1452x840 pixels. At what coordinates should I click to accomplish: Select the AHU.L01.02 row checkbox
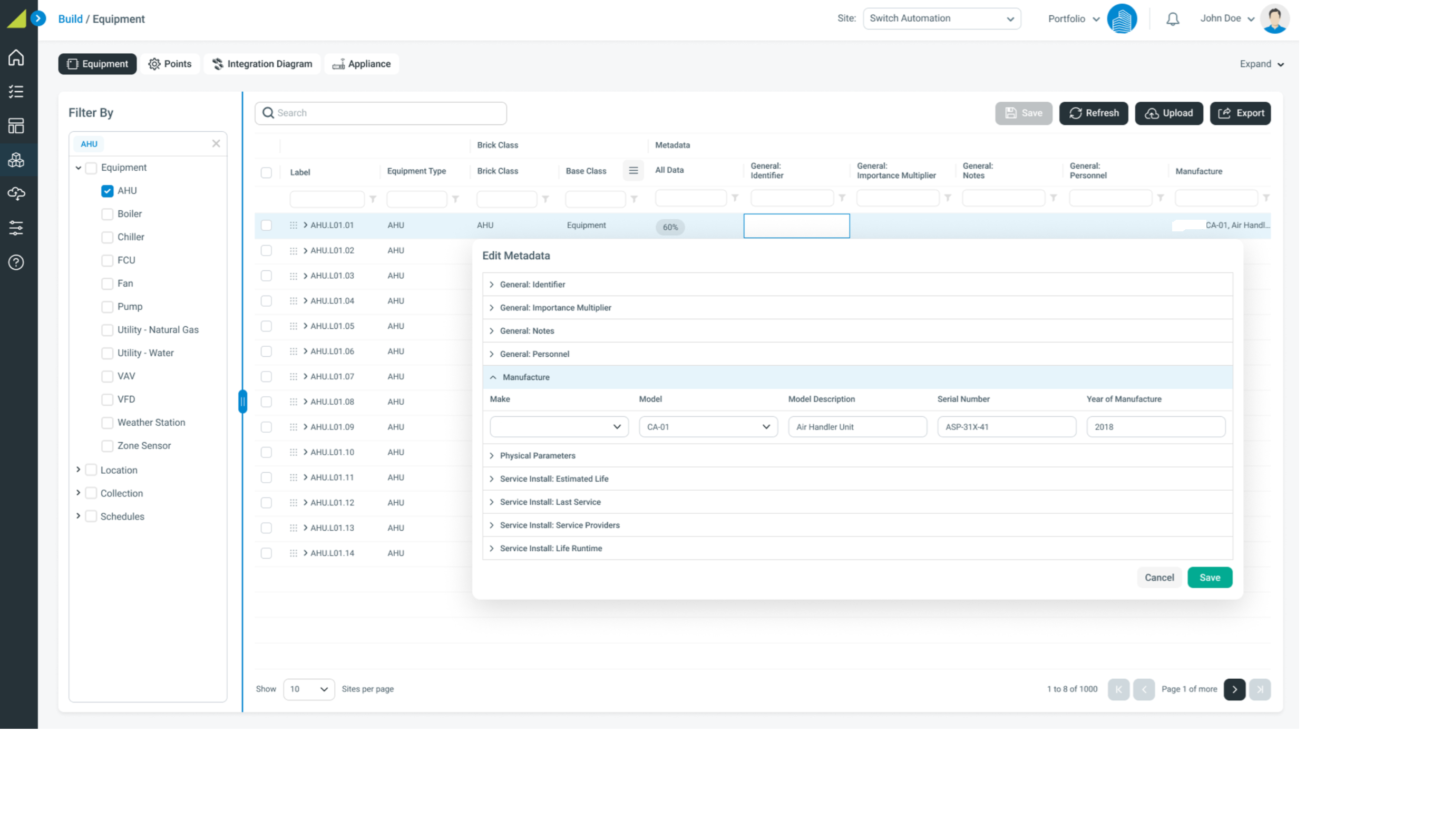[266, 251]
